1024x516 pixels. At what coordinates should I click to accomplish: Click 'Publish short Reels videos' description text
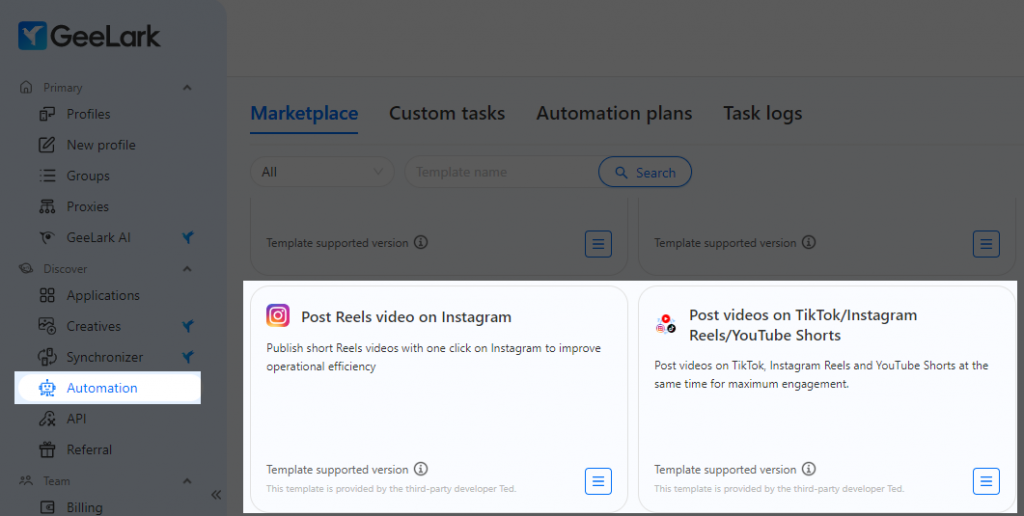(x=434, y=357)
